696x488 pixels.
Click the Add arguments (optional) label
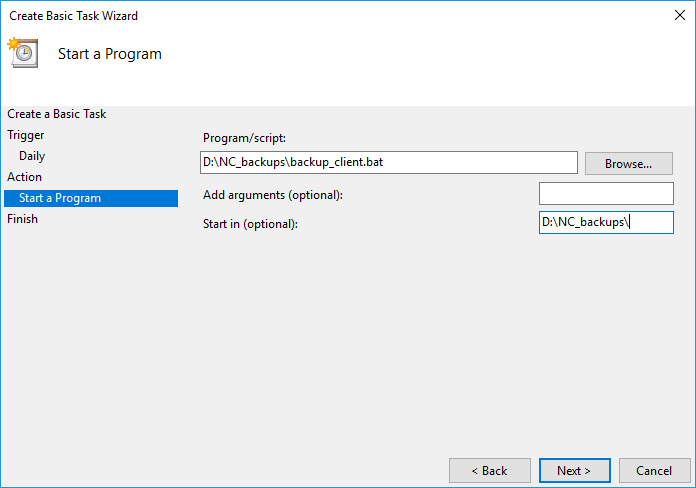click(x=273, y=195)
